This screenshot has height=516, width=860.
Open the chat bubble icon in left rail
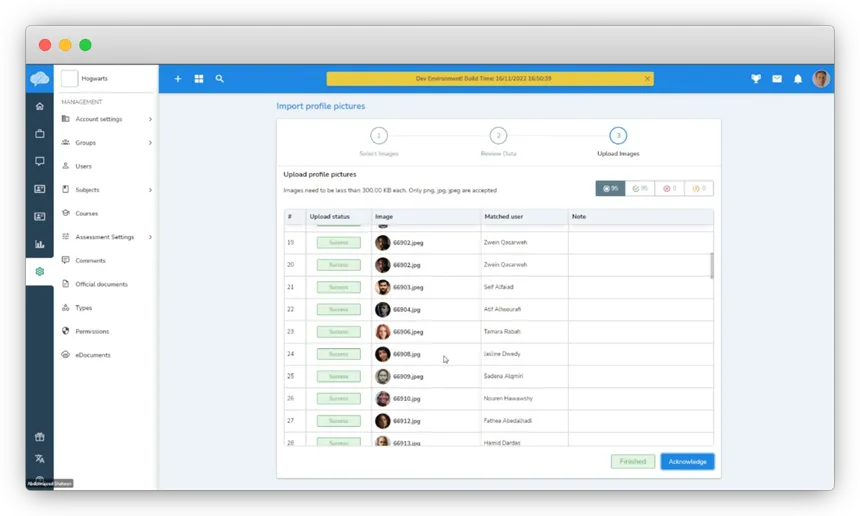(39, 161)
